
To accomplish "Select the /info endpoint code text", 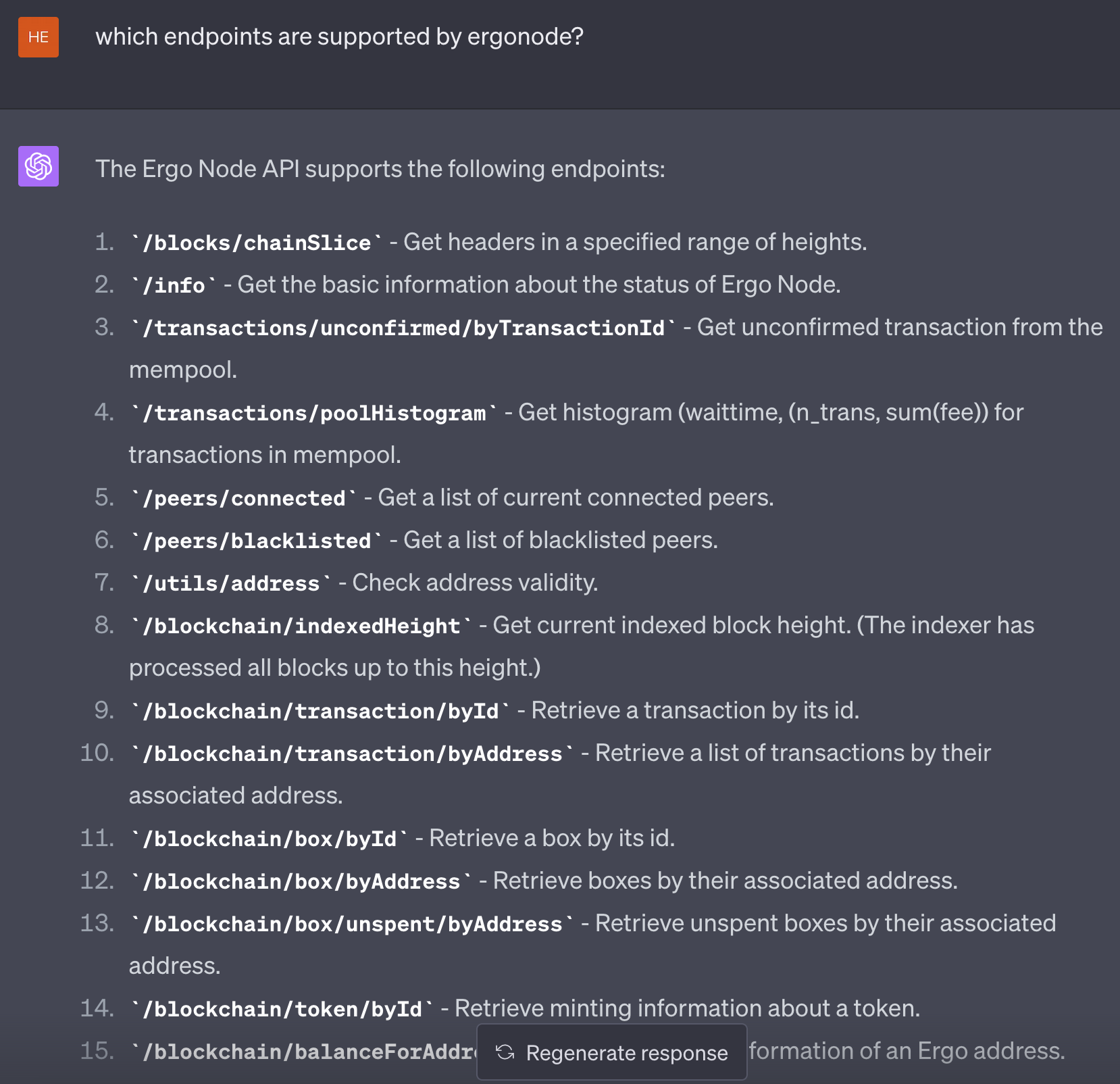I will point(174,285).
